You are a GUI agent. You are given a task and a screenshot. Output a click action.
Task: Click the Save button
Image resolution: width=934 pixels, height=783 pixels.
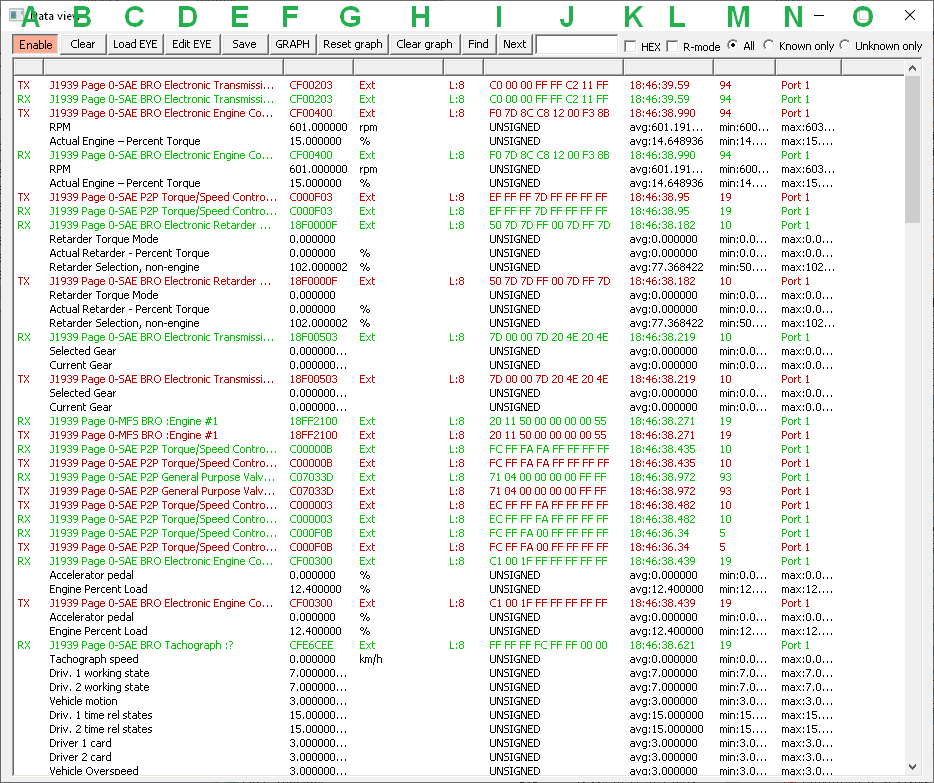[244, 44]
